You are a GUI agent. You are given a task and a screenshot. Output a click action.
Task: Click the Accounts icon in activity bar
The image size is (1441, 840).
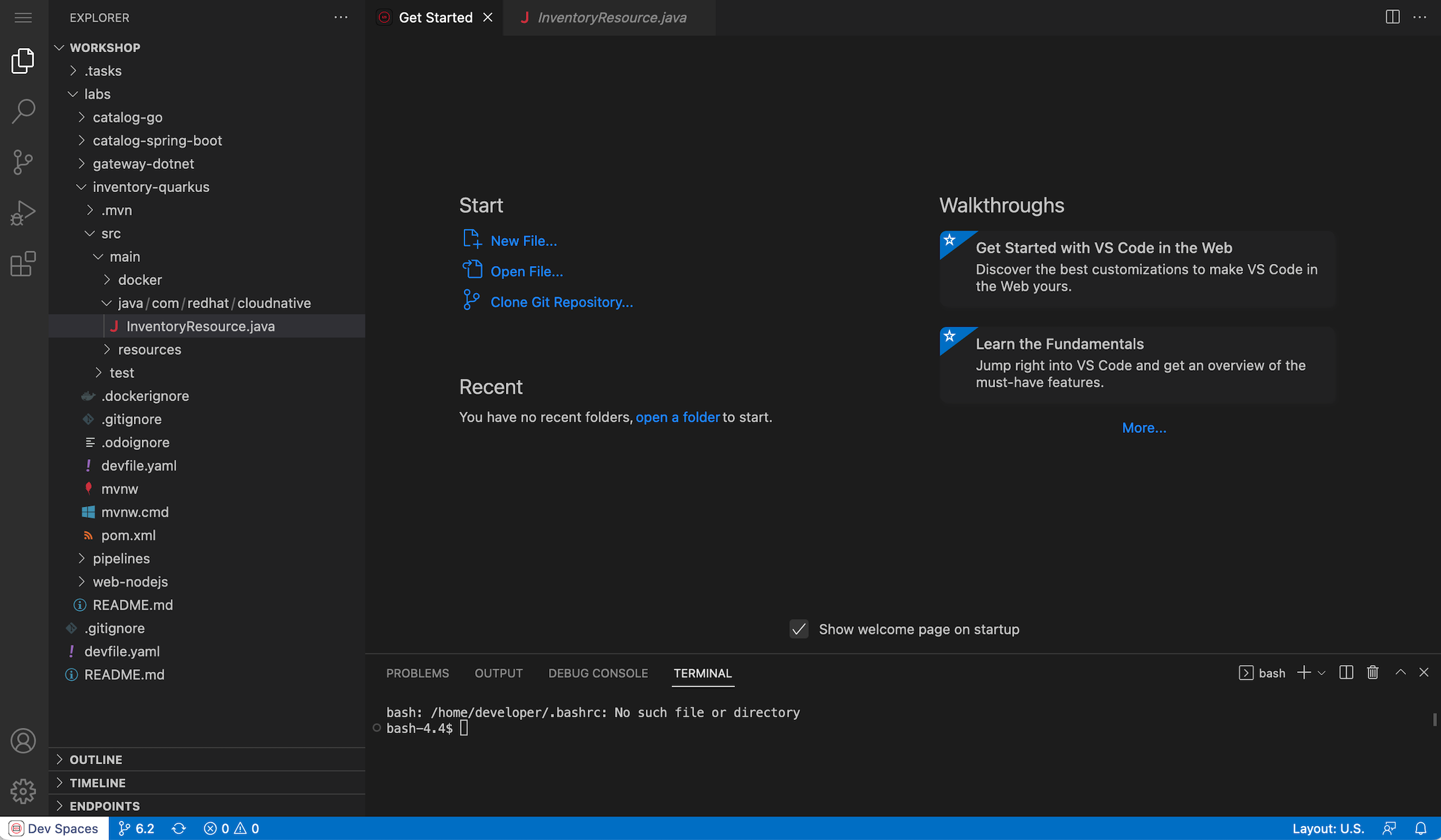tap(23, 740)
